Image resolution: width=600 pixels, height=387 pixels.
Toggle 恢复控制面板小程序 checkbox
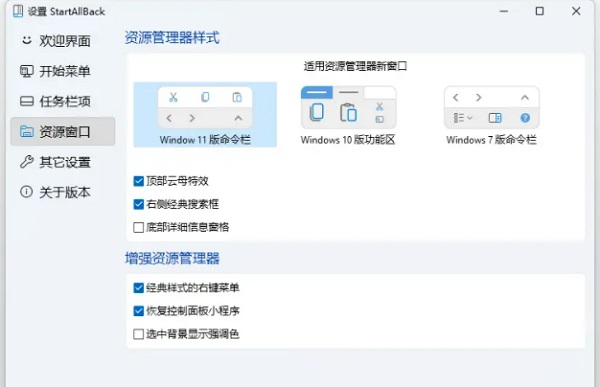(x=139, y=311)
